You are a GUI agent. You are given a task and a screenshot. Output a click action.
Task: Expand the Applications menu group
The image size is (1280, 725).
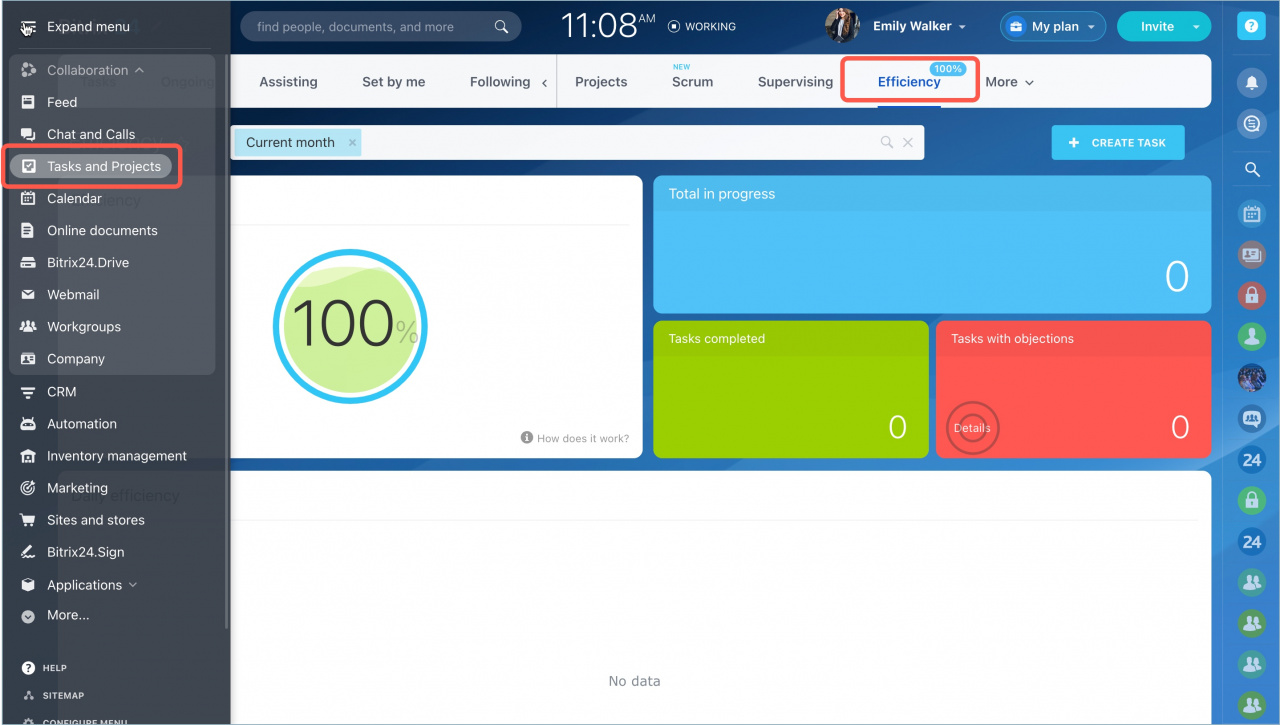(x=92, y=585)
